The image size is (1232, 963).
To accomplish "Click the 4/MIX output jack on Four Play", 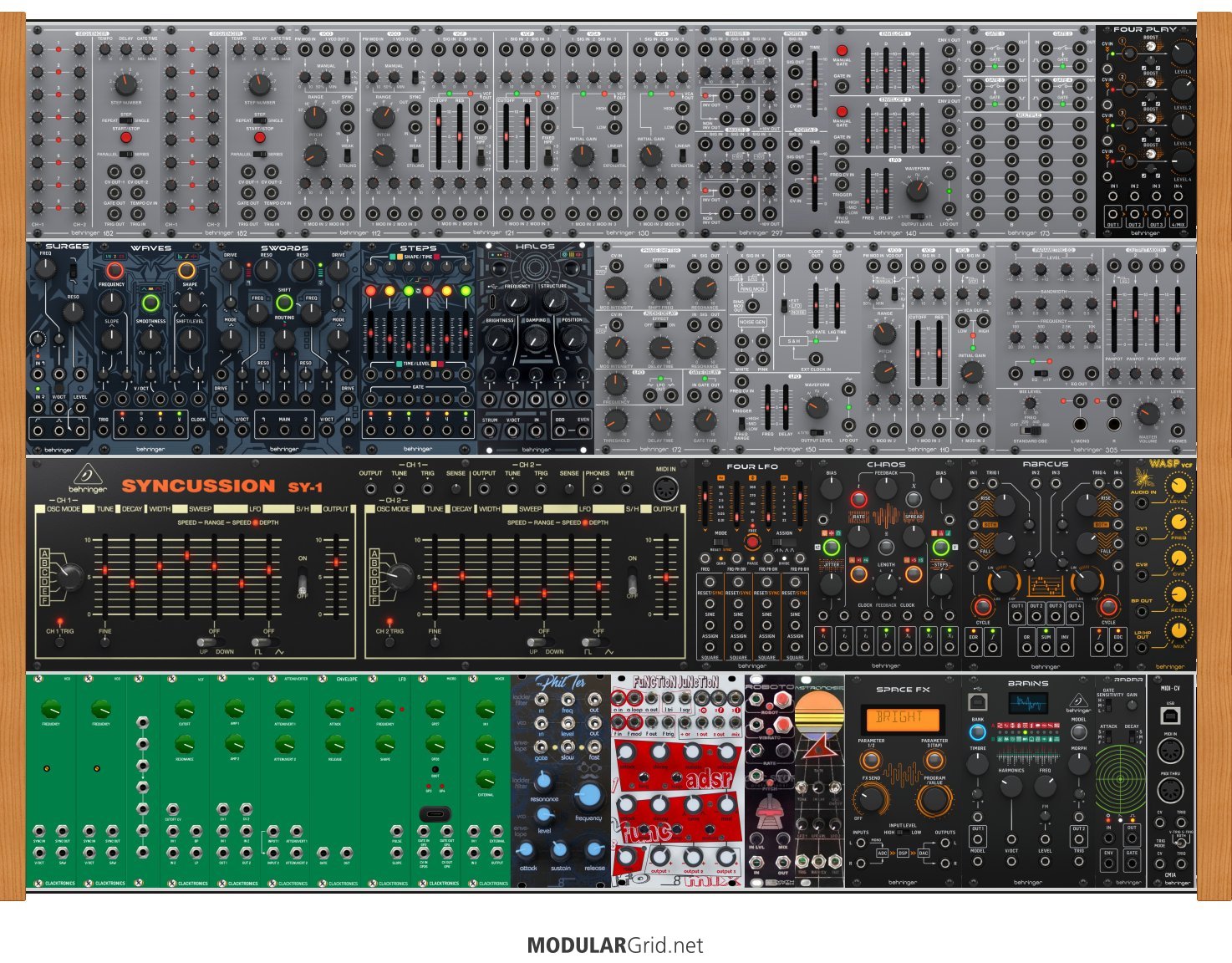I will [1177, 214].
